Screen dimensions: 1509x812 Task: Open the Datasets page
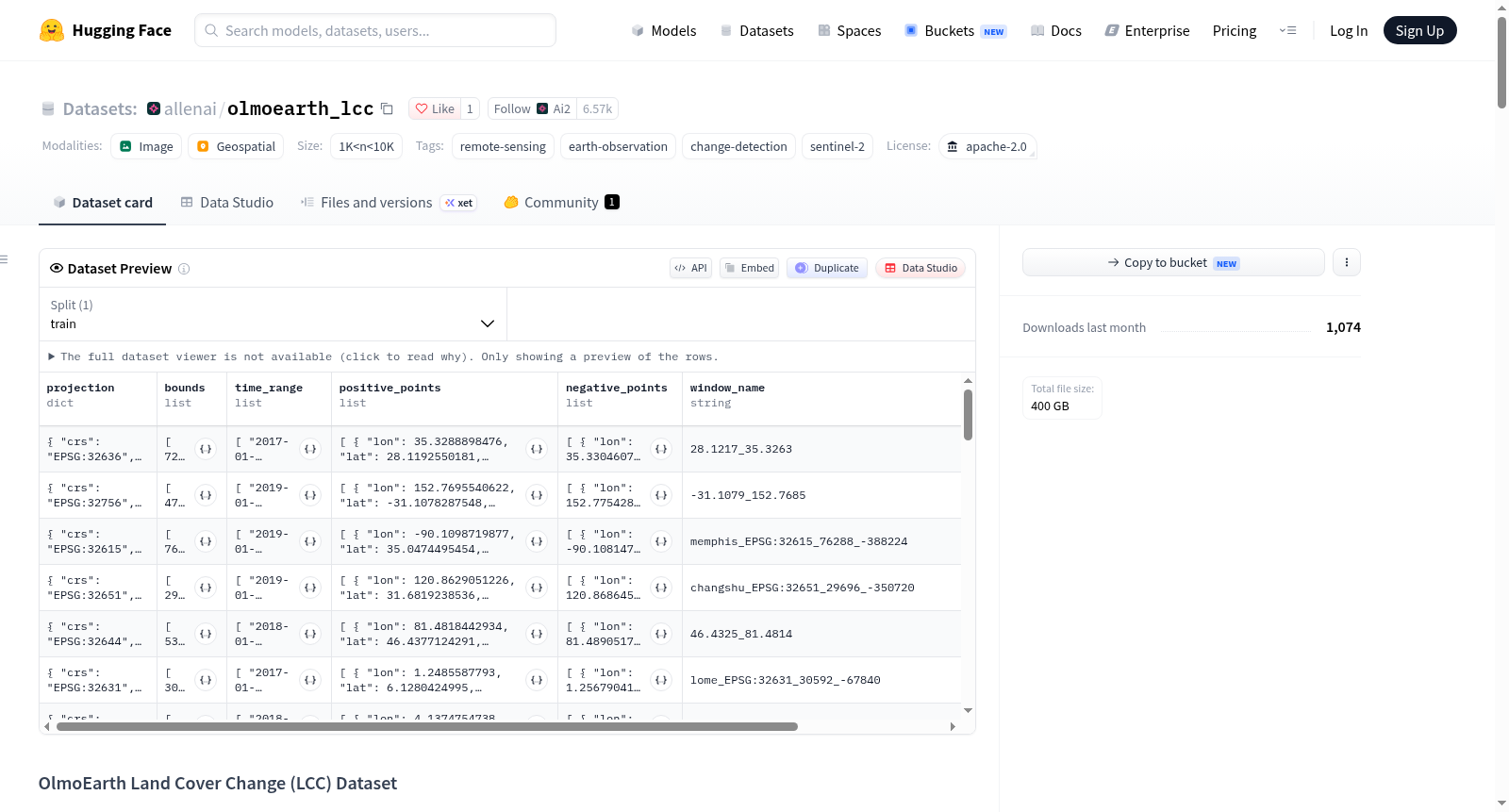(757, 30)
